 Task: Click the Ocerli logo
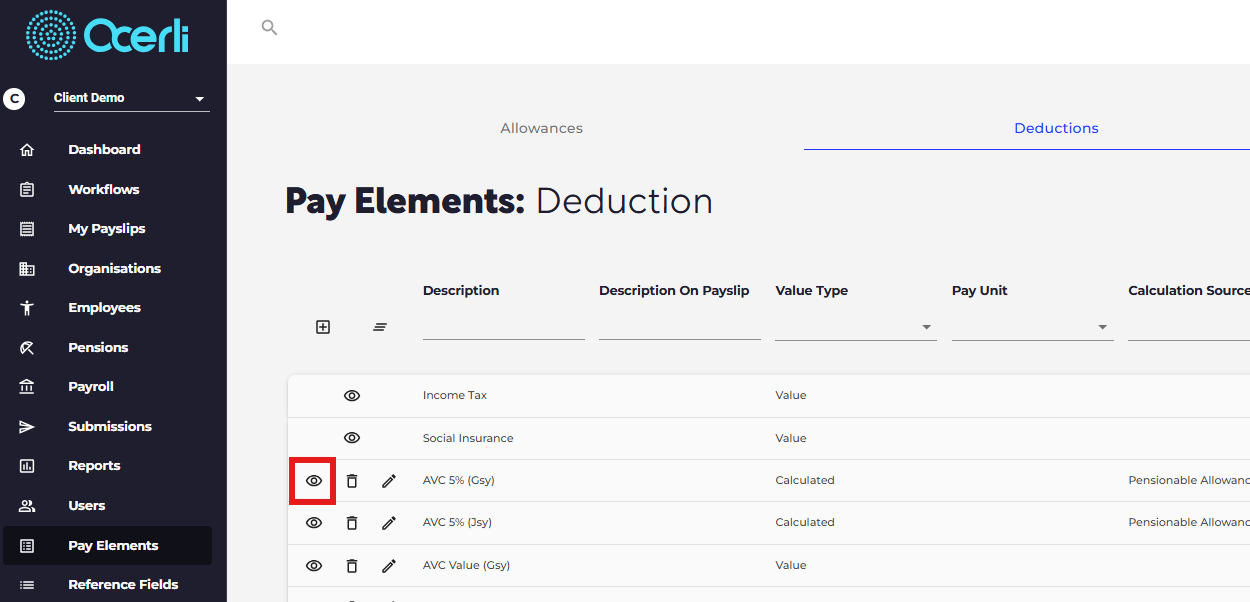107,36
